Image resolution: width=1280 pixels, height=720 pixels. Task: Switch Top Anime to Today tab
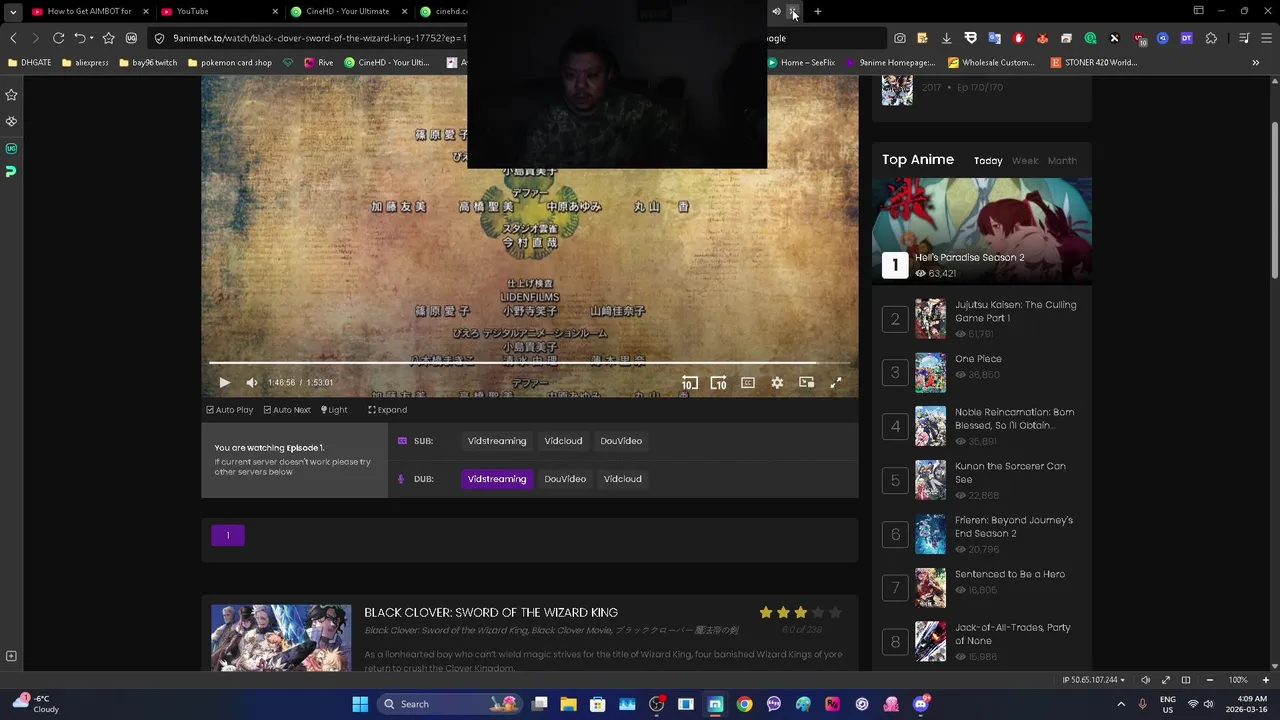[988, 161]
